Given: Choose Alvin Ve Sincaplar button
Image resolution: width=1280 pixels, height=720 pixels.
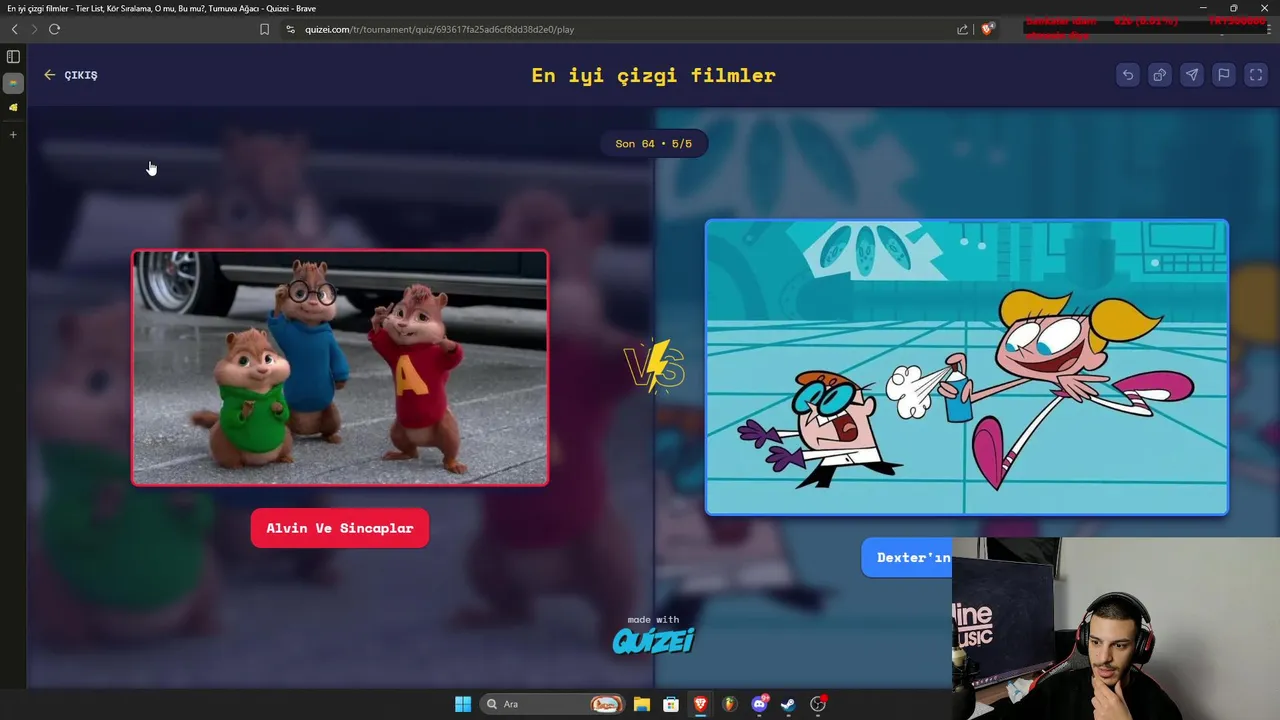Looking at the screenshot, I should point(340,528).
